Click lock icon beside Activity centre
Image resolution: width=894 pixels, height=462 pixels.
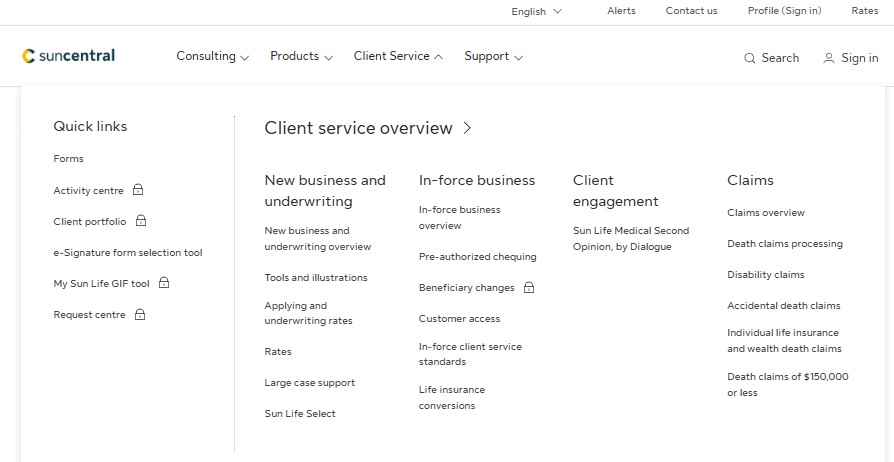138,190
